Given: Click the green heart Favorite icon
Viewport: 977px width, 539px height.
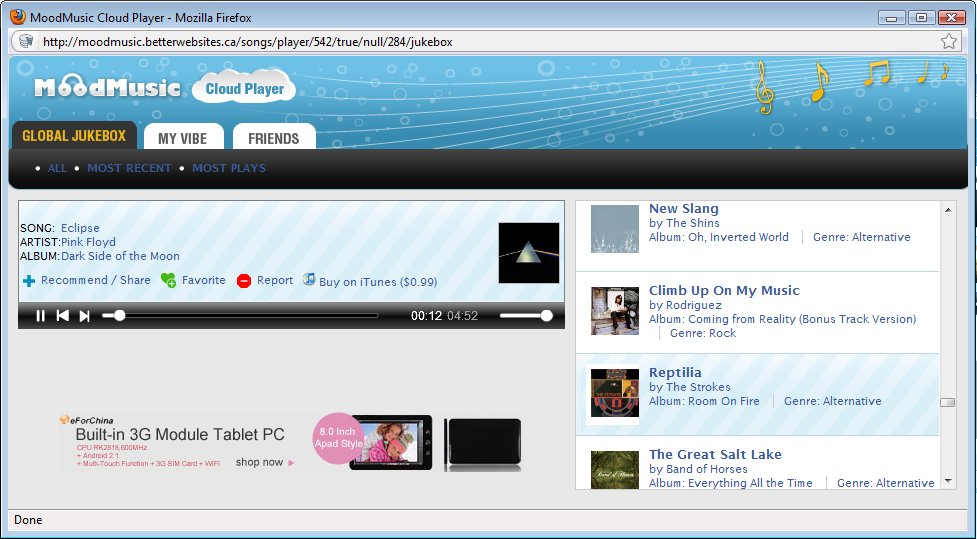Looking at the screenshot, I should coord(168,280).
